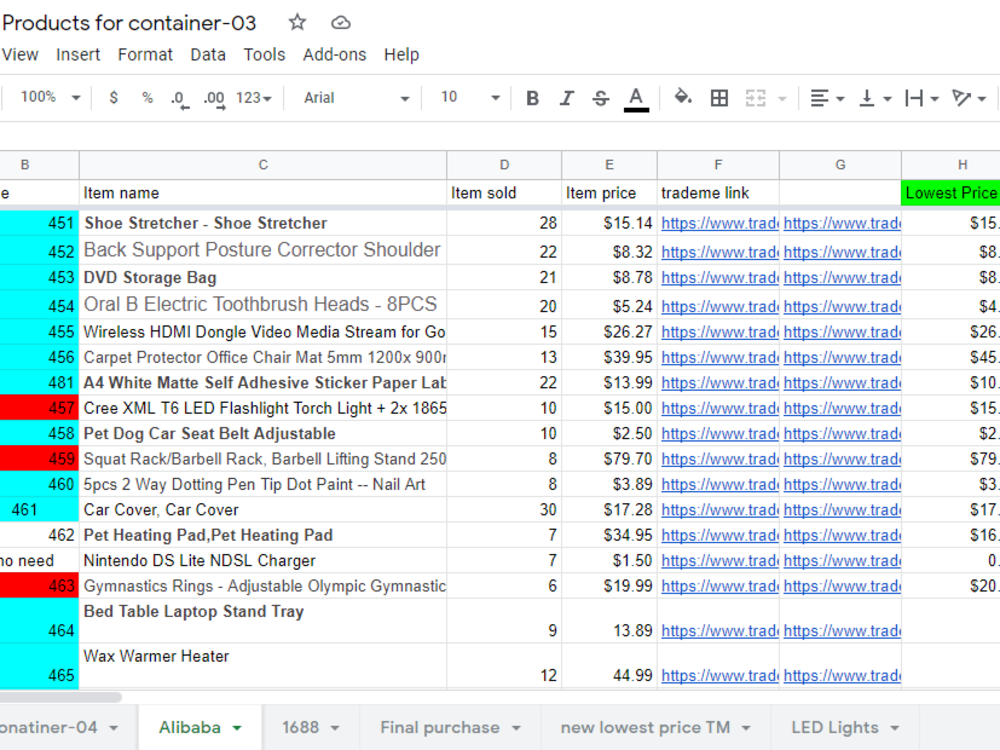Click the merge cells icon
The height and width of the screenshot is (750, 1000).
coord(755,98)
